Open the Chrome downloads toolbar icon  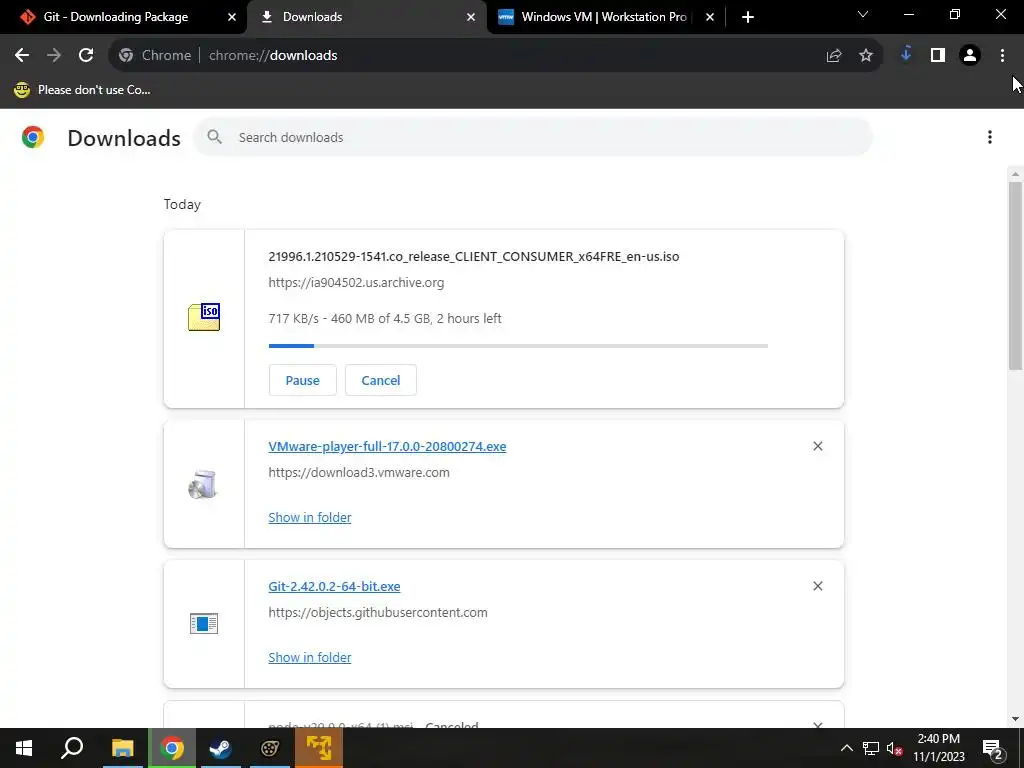click(906, 55)
